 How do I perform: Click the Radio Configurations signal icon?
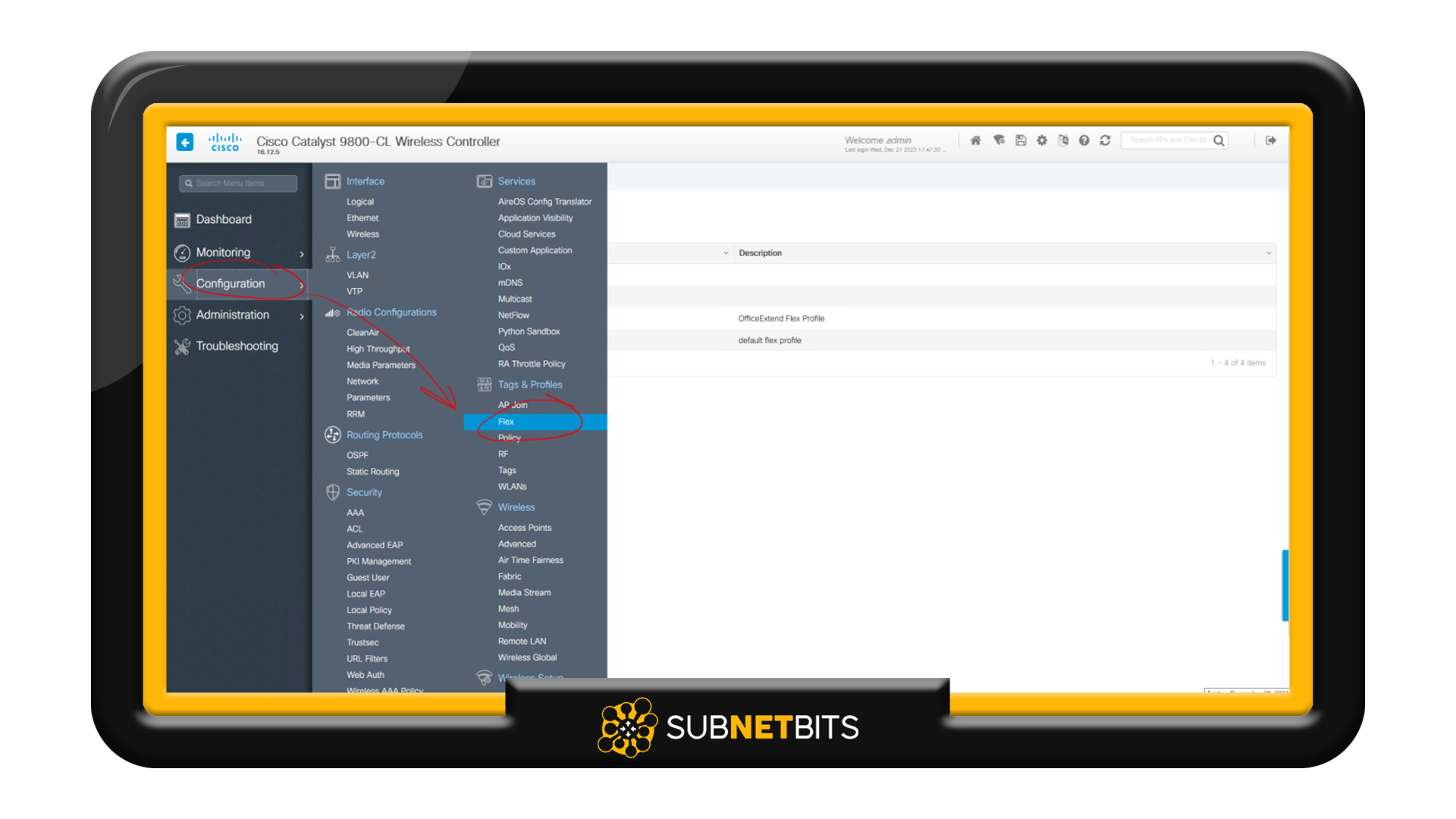click(x=332, y=312)
